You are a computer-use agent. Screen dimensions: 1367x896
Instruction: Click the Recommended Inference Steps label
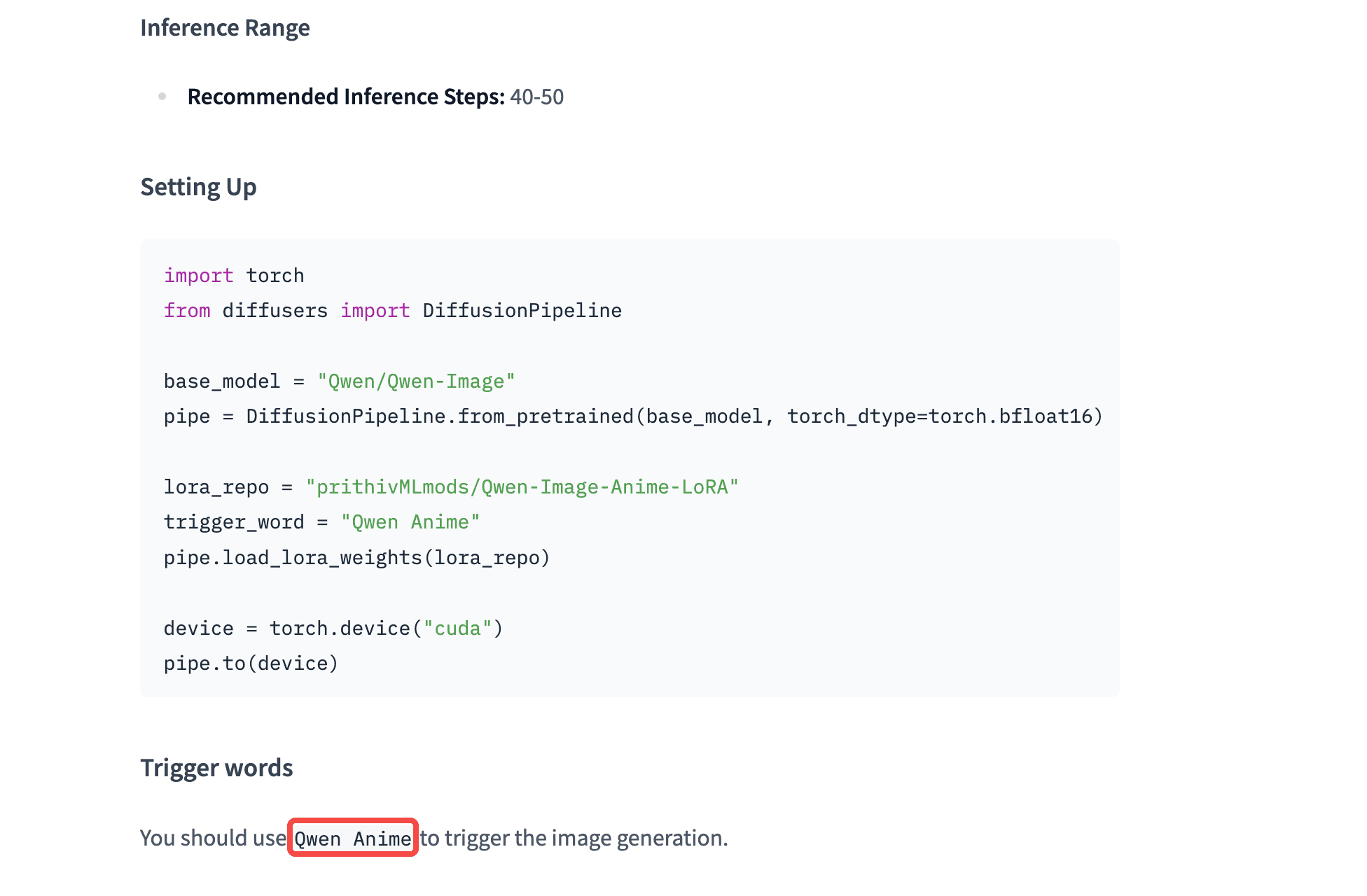click(x=346, y=97)
